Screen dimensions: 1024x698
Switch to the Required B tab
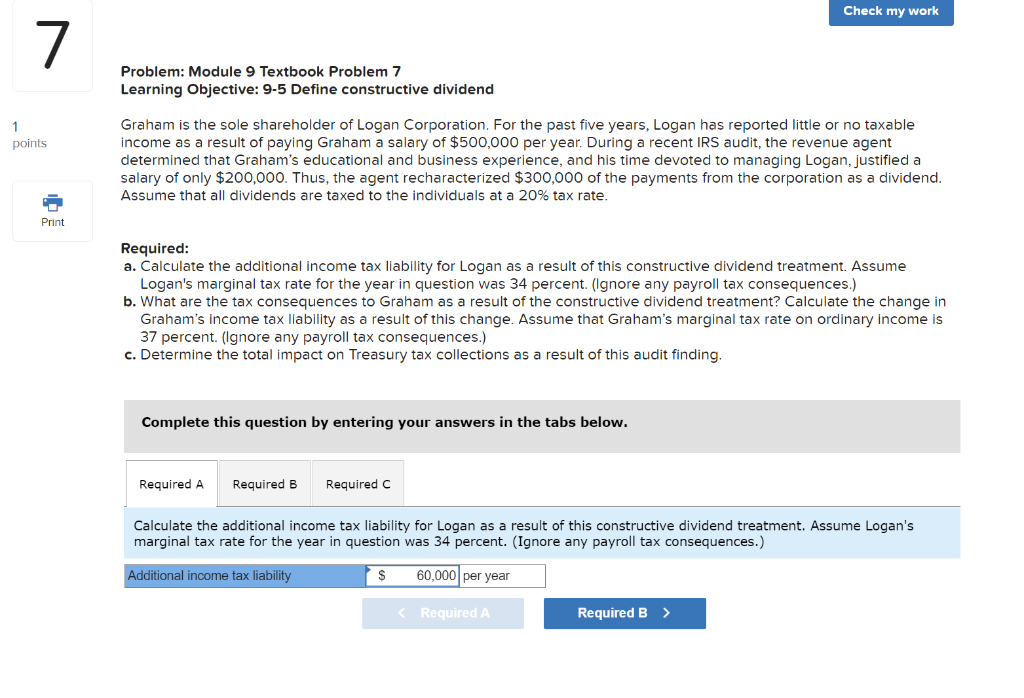point(264,483)
